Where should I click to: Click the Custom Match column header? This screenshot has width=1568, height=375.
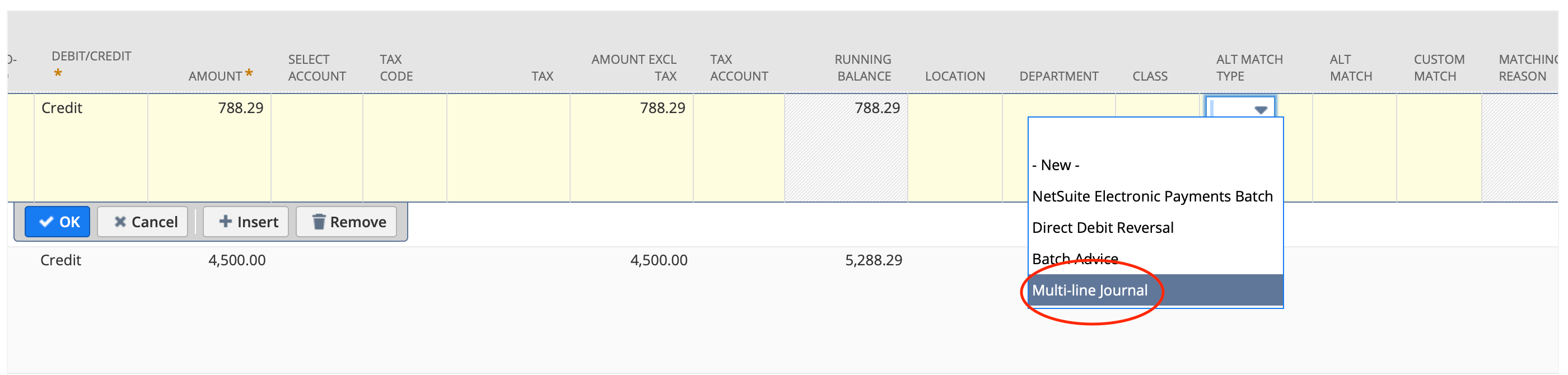tap(1439, 68)
